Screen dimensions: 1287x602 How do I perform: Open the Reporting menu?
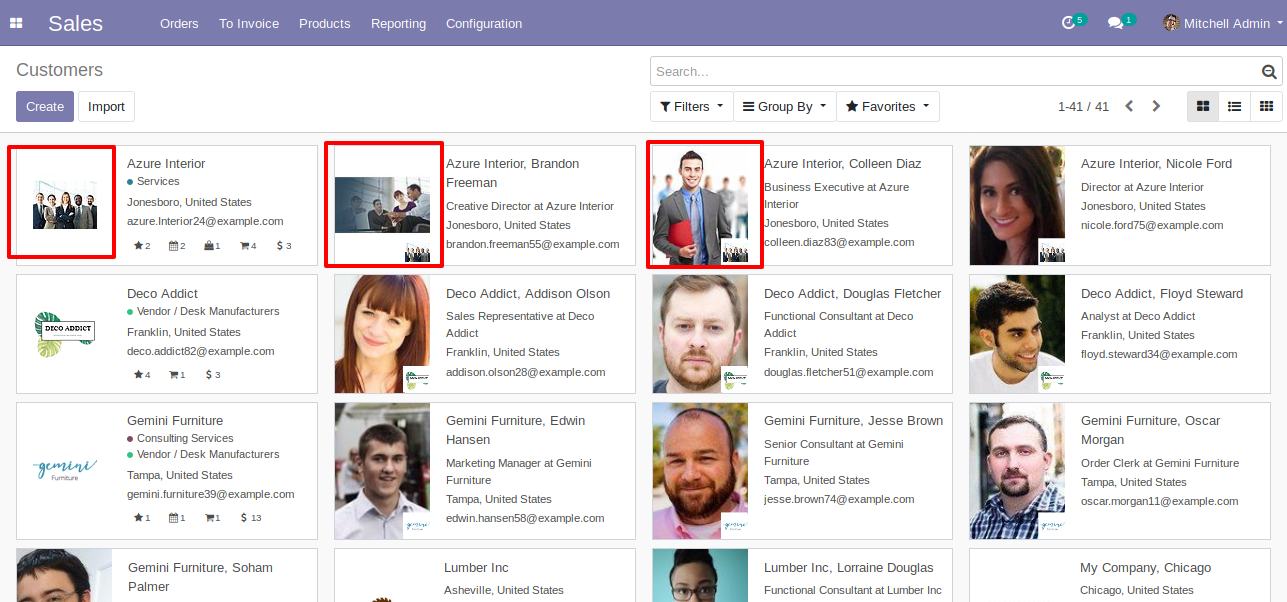pos(398,23)
